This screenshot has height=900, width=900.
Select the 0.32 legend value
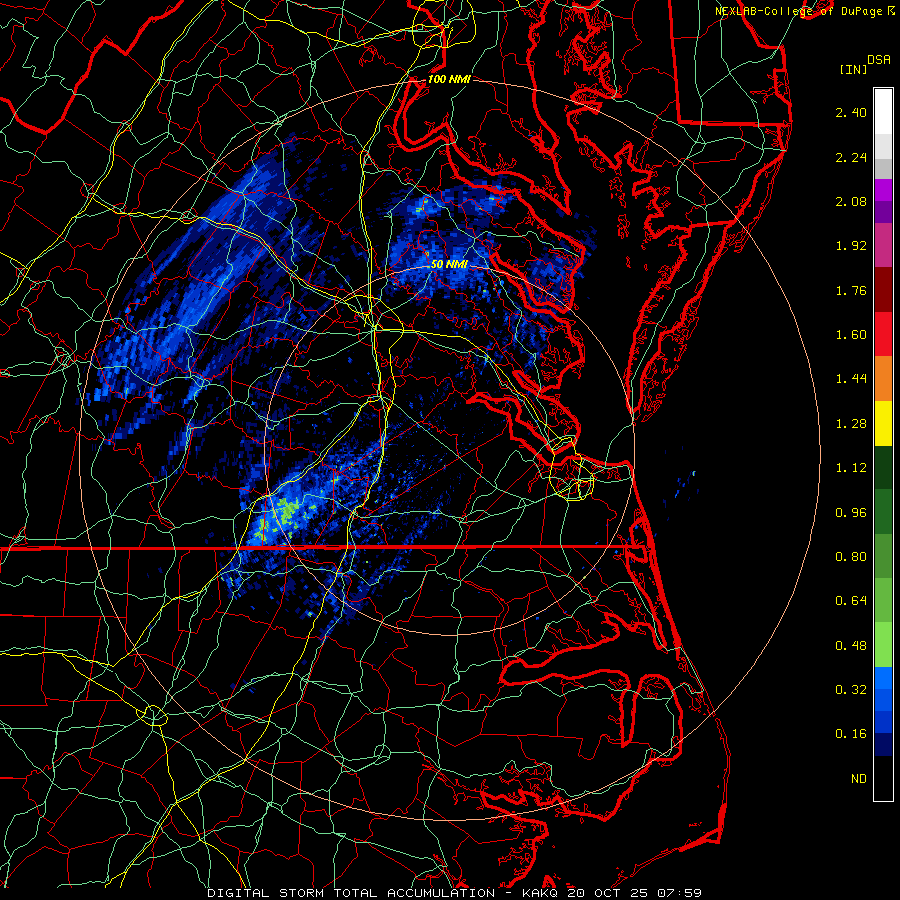tap(851, 690)
